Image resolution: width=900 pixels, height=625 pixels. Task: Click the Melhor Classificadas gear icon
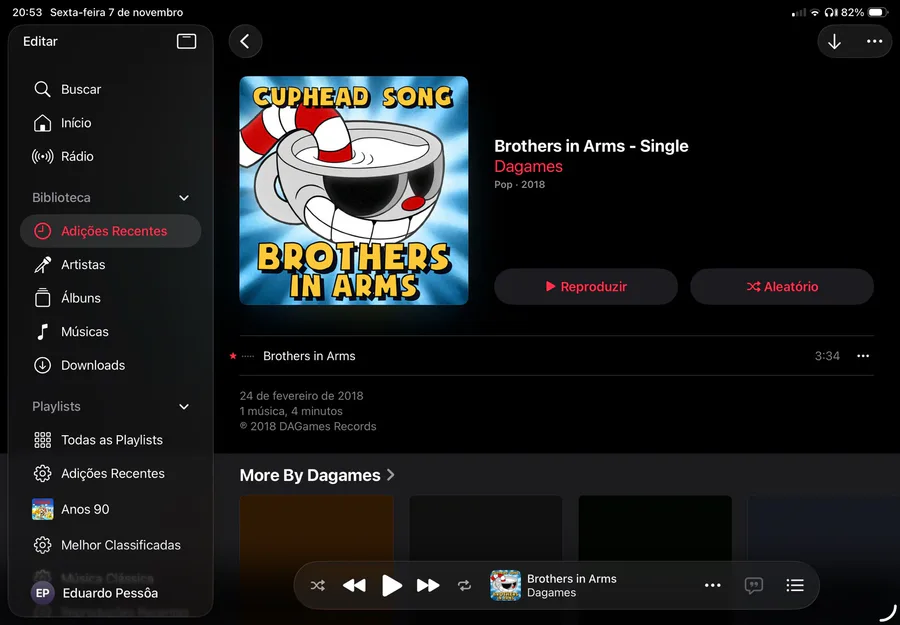click(x=42, y=545)
